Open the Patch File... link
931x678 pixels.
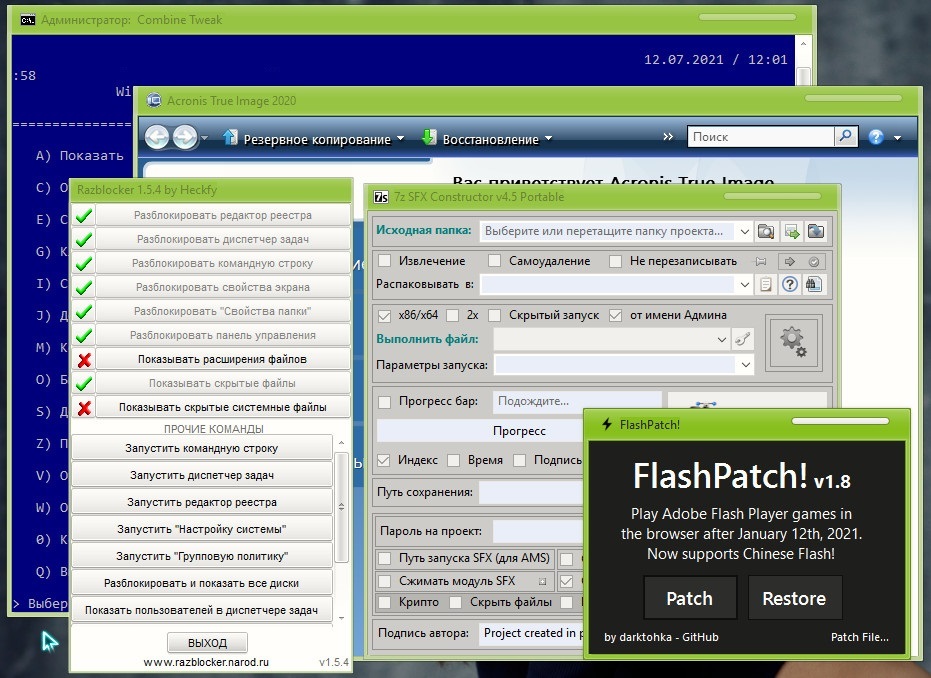(859, 637)
